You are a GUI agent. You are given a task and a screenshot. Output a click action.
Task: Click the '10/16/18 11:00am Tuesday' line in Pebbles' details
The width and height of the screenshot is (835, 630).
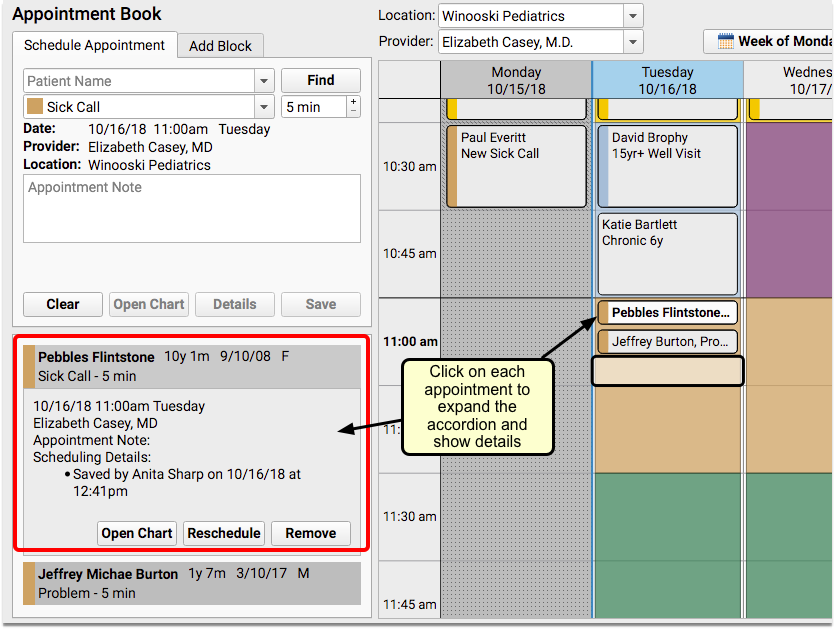pyautogui.click(x=119, y=406)
